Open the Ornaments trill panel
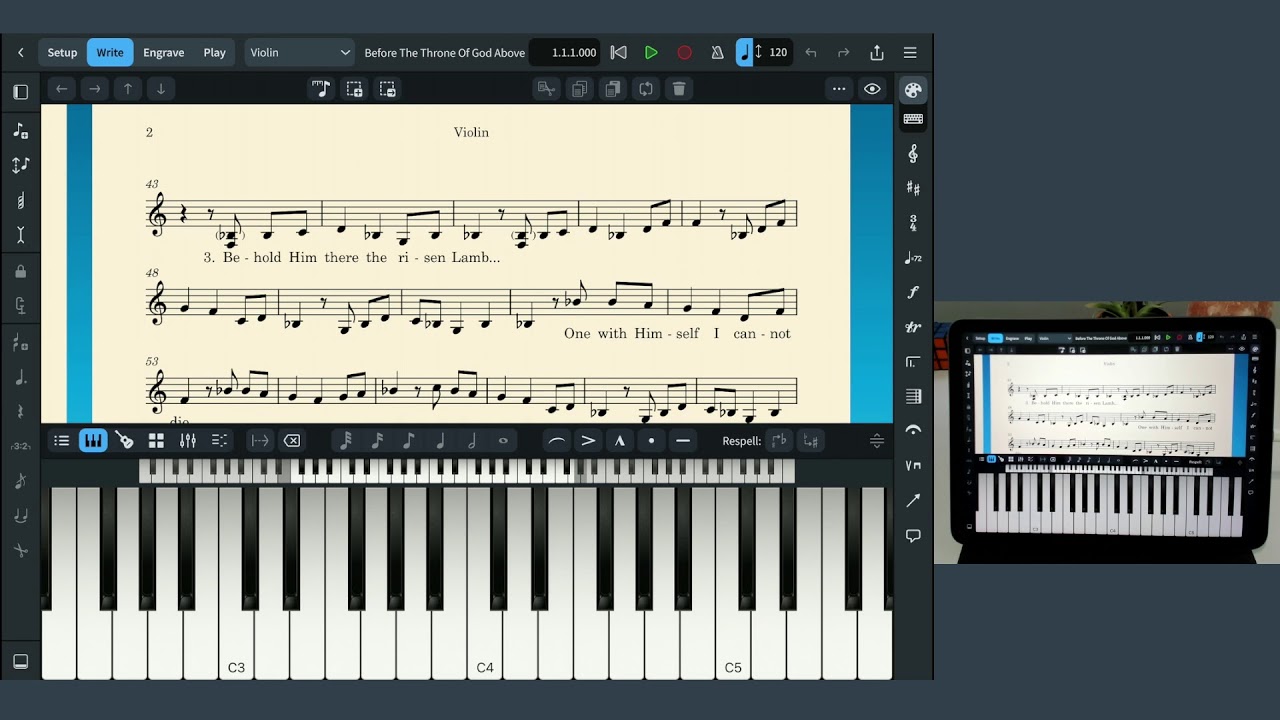Image resolution: width=1280 pixels, height=720 pixels. (913, 327)
